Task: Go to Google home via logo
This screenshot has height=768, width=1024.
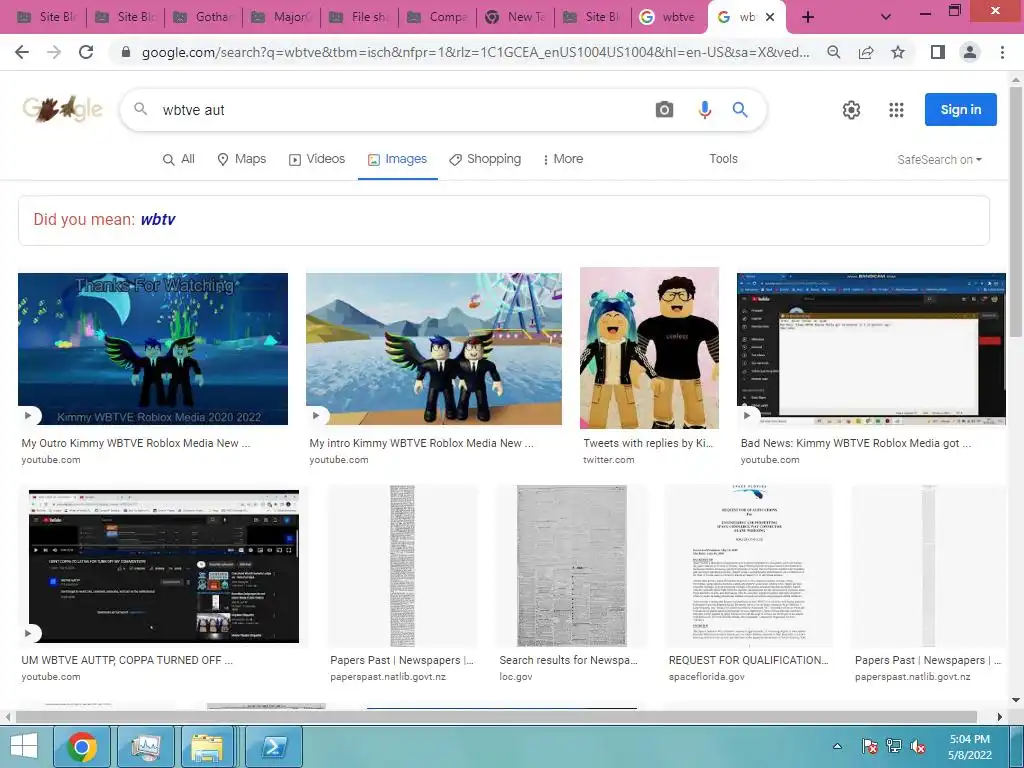Action: tap(63, 109)
